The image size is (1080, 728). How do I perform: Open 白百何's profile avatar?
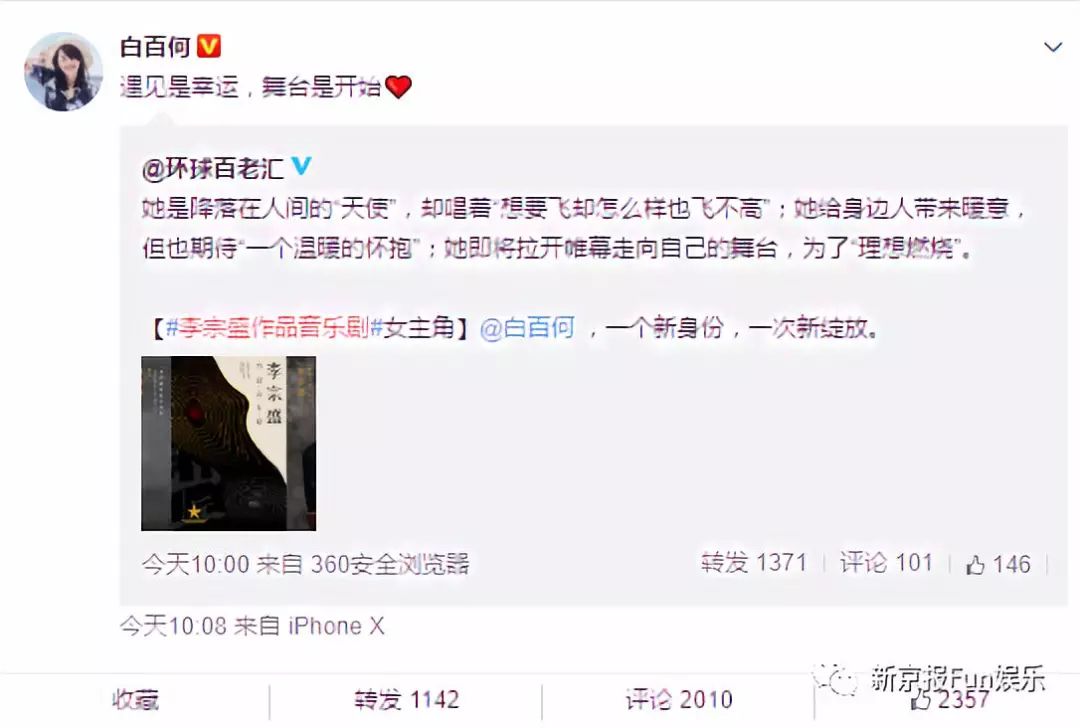[x=63, y=72]
